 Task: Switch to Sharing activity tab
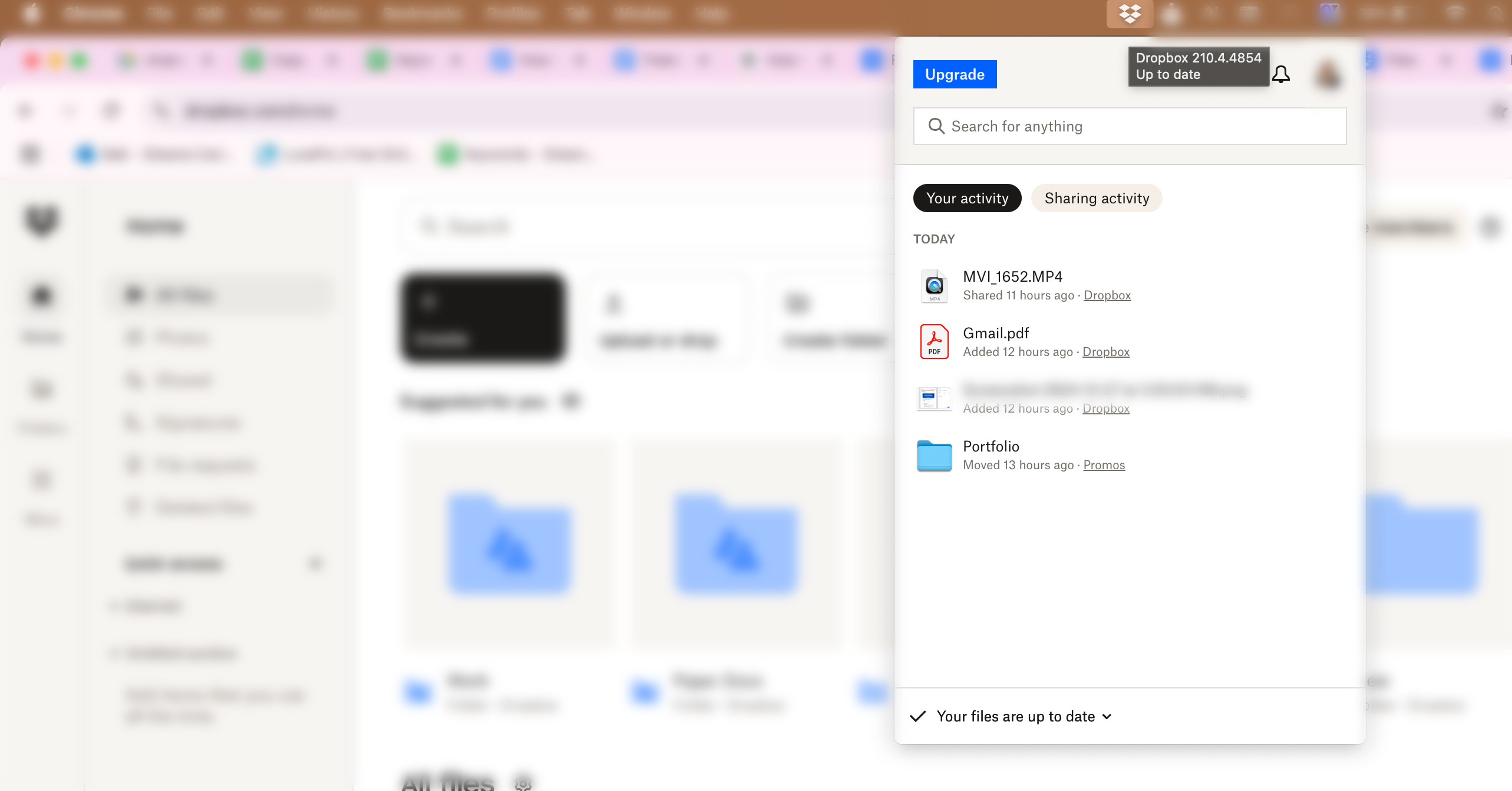pyautogui.click(x=1097, y=198)
